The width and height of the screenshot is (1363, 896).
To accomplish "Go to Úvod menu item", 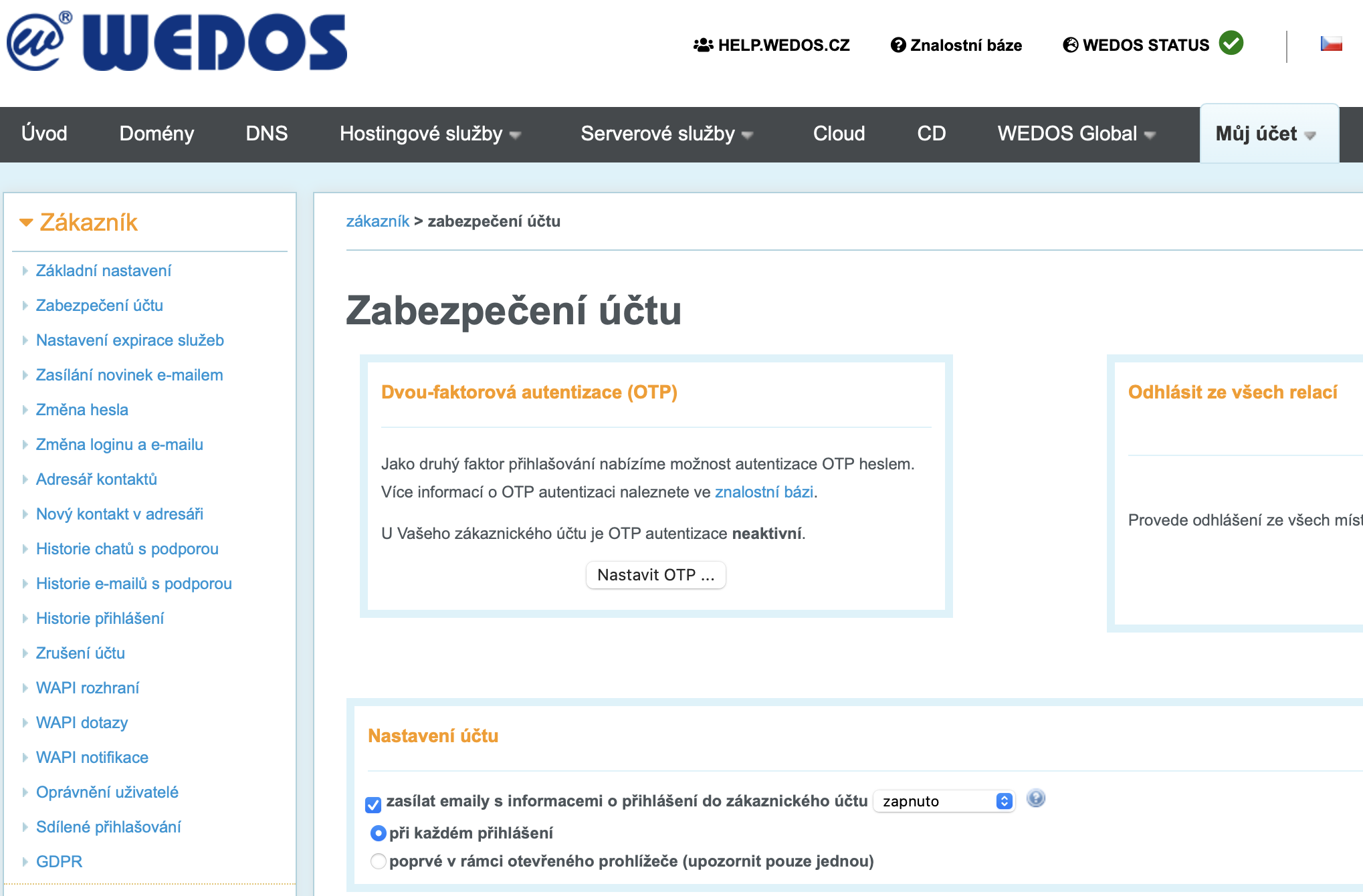I will pos(44,134).
